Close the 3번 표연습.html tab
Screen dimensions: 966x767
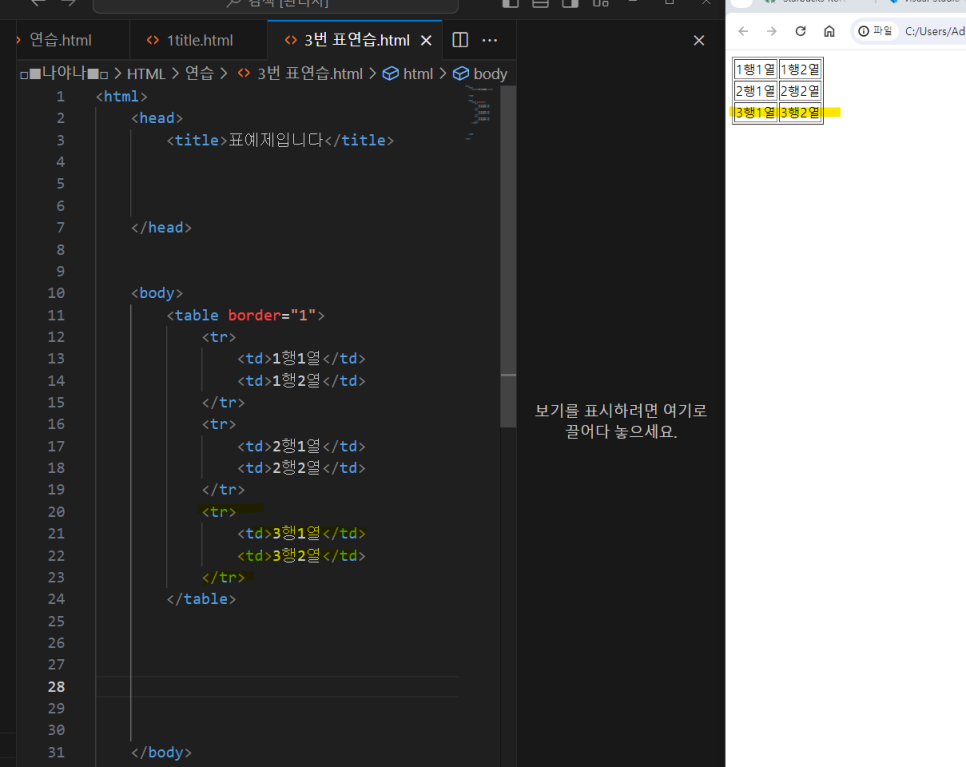click(x=426, y=40)
